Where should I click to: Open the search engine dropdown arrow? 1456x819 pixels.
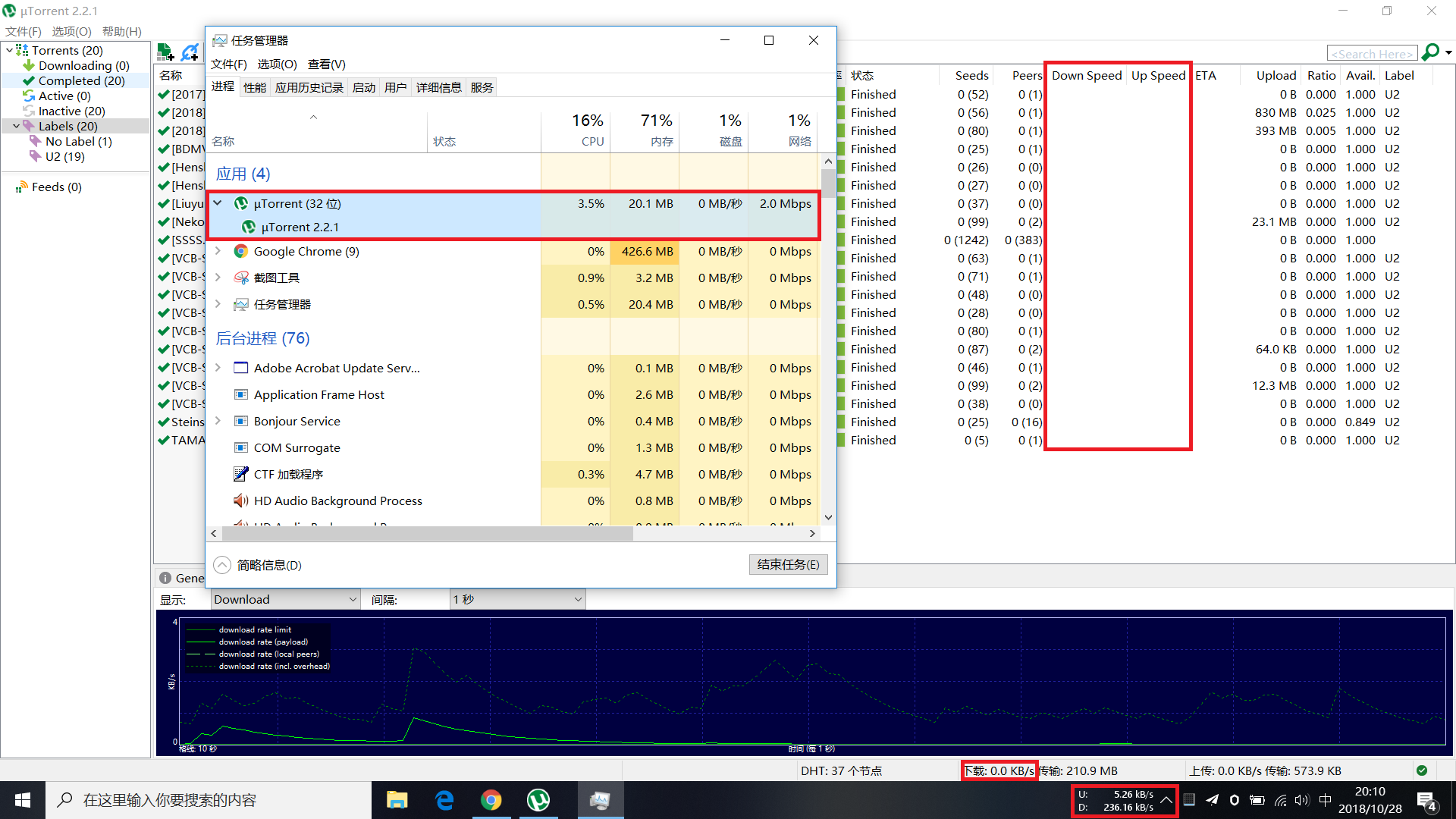click(x=1448, y=53)
